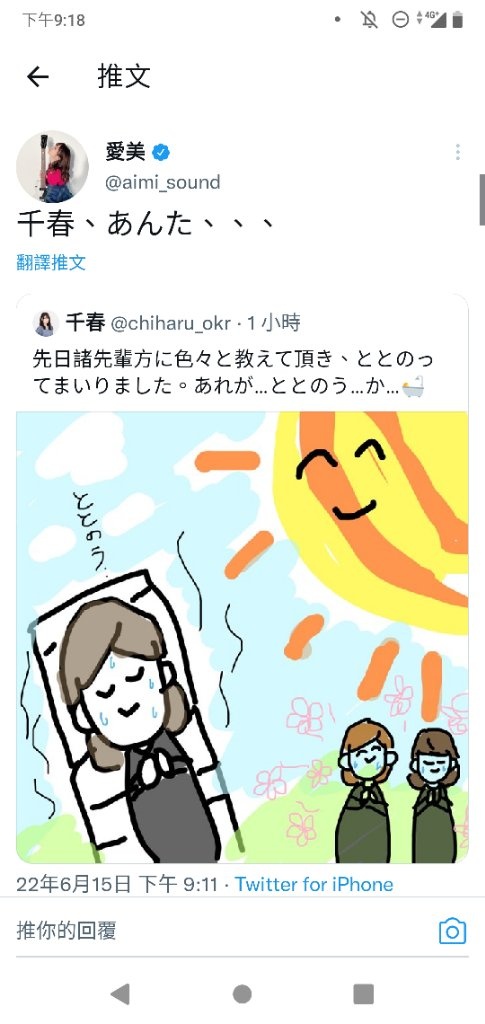Tap 翻譯推文 to translate the tweet
Viewport: 485px width, 1024px height.
coord(51,263)
